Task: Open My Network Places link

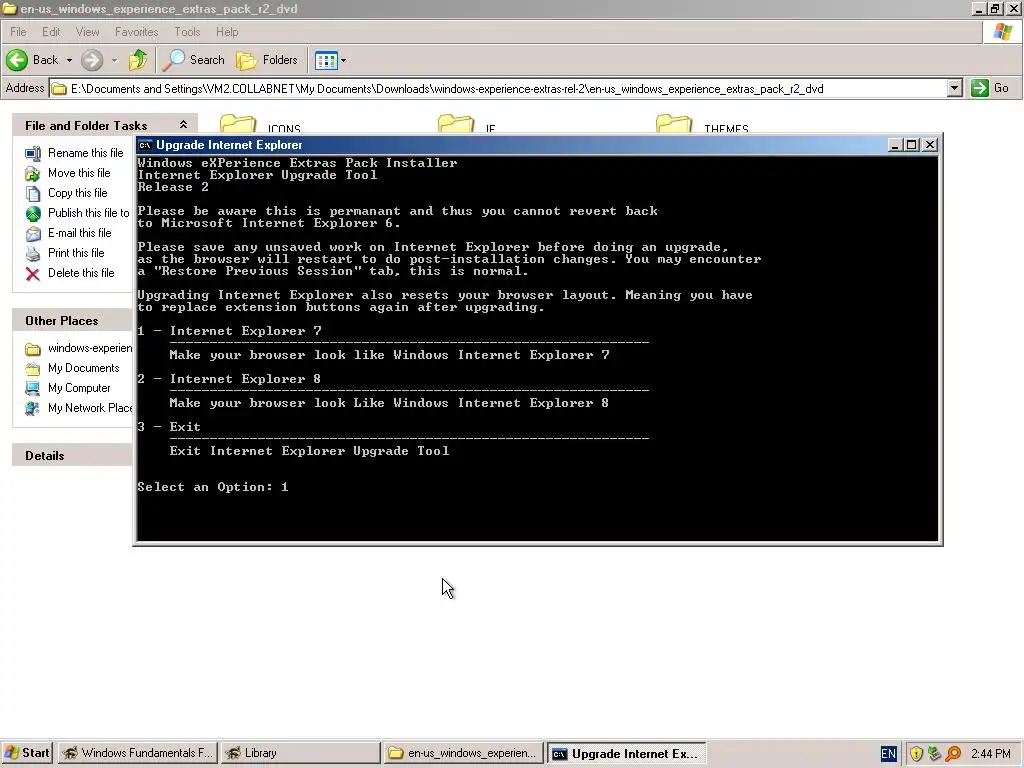Action: [x=89, y=408]
